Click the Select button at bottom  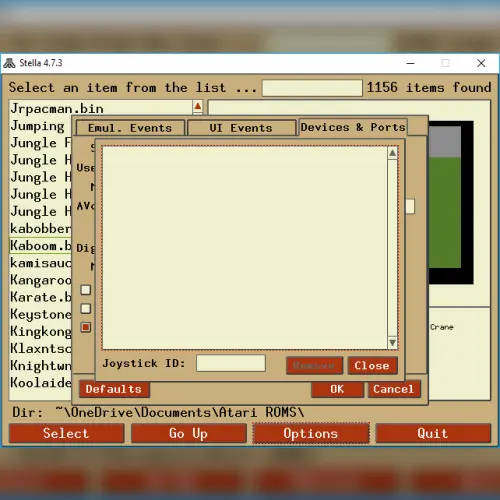(x=66, y=433)
